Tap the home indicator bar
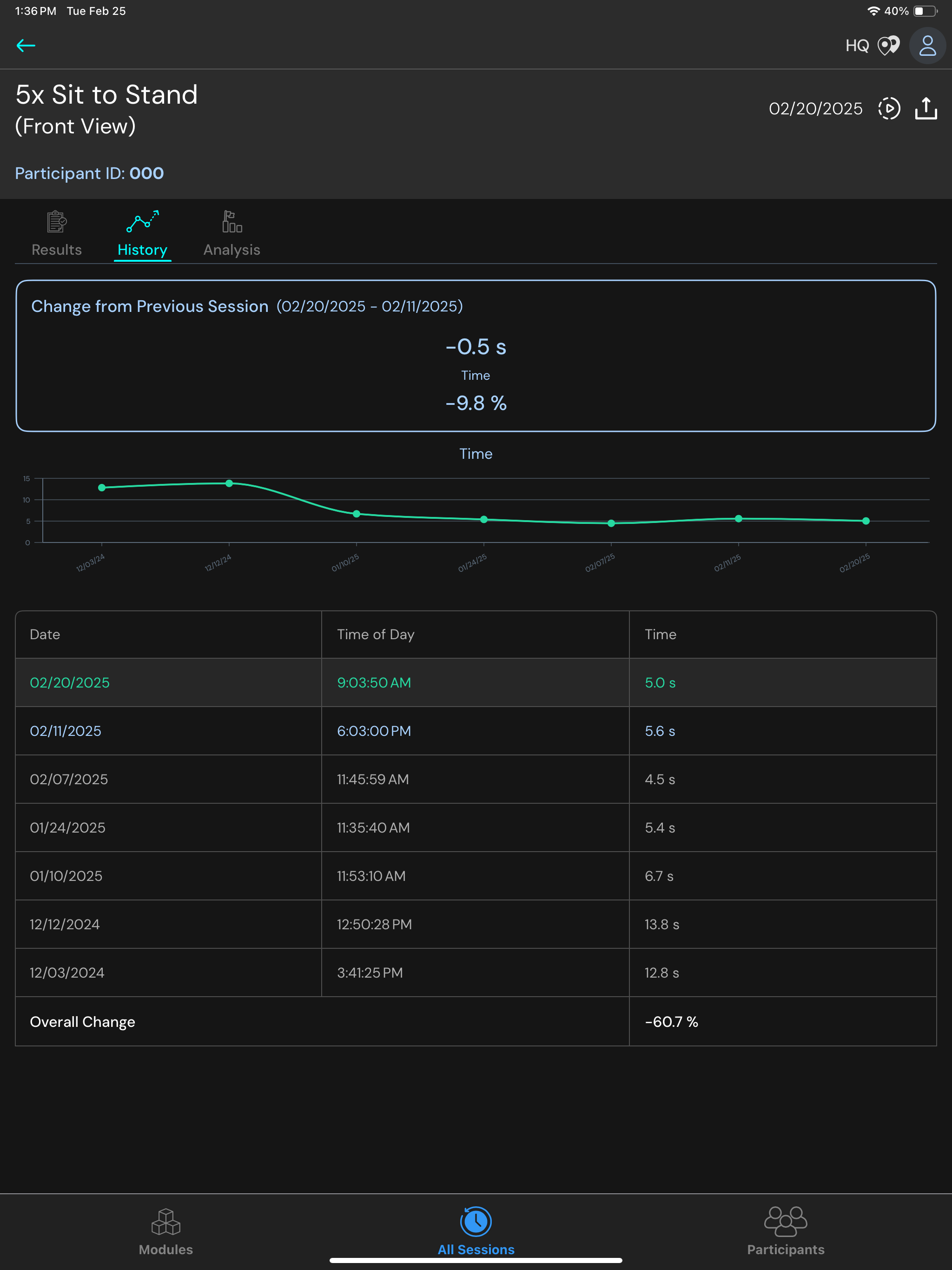 click(x=476, y=1261)
